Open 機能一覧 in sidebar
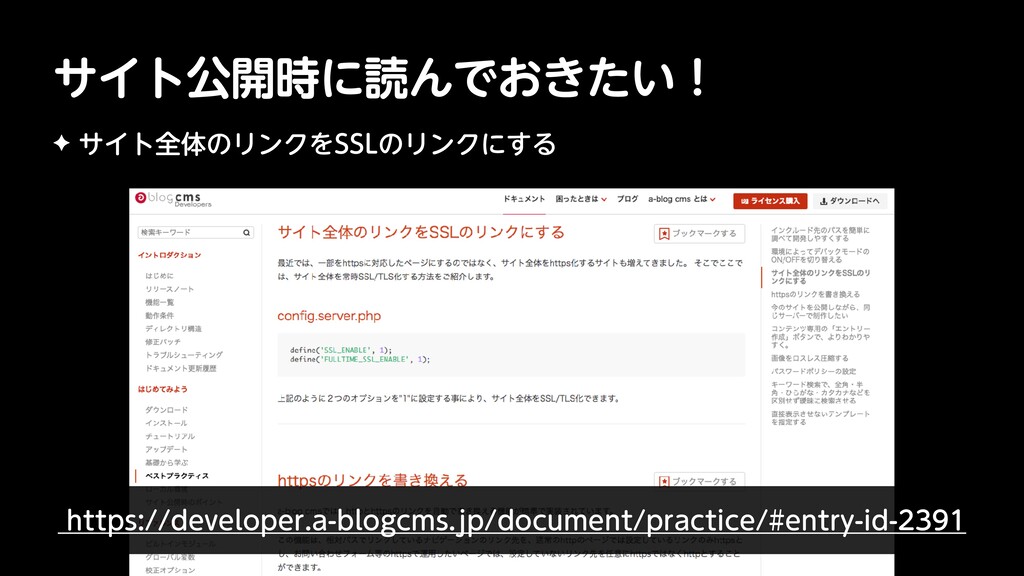This screenshot has width=1024, height=576. 159,302
